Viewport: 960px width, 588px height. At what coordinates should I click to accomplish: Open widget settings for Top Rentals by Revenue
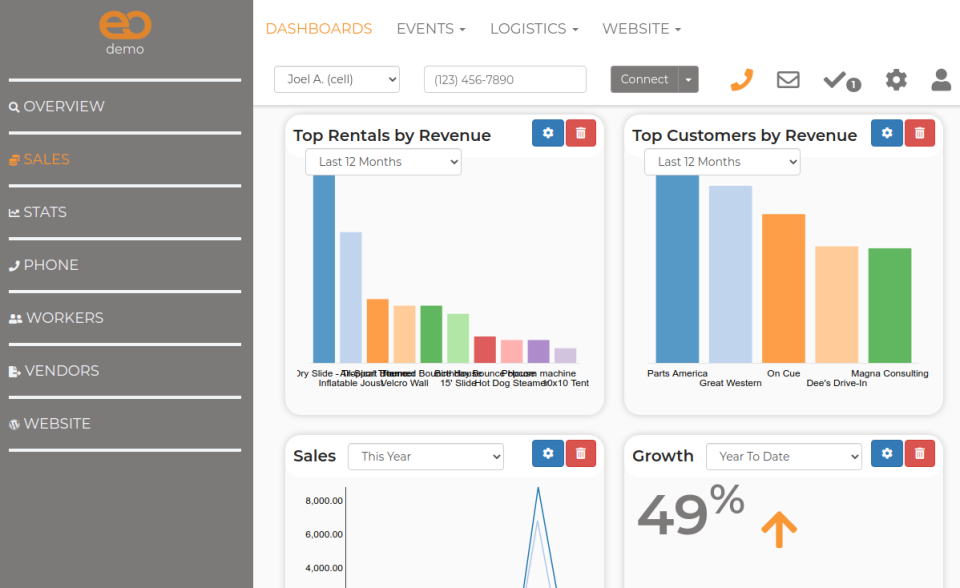click(x=547, y=132)
